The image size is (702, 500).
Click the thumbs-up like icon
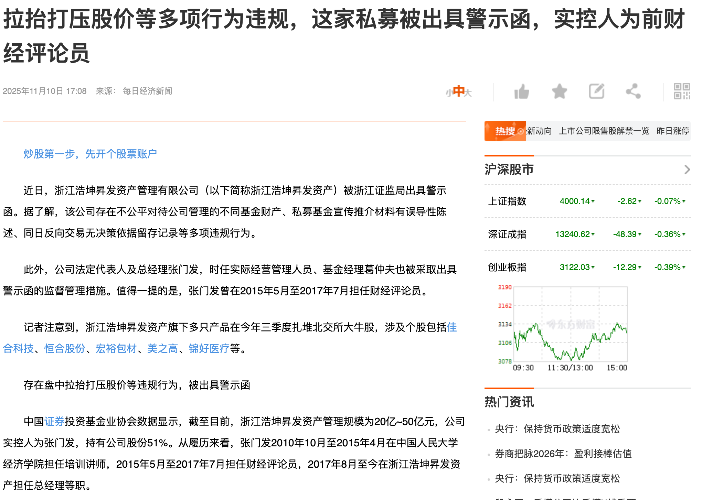click(x=522, y=92)
